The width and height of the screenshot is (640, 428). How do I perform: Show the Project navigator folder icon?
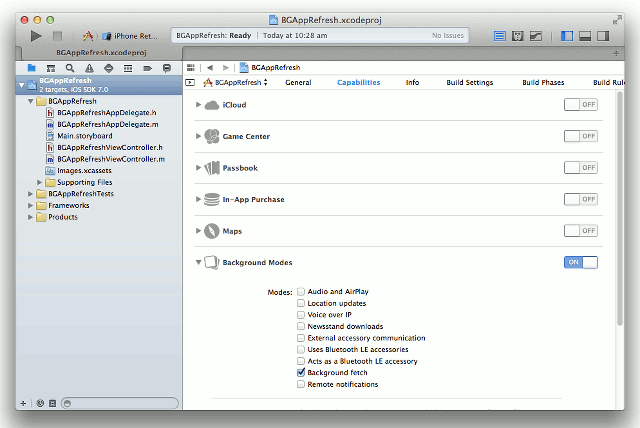coord(32,68)
